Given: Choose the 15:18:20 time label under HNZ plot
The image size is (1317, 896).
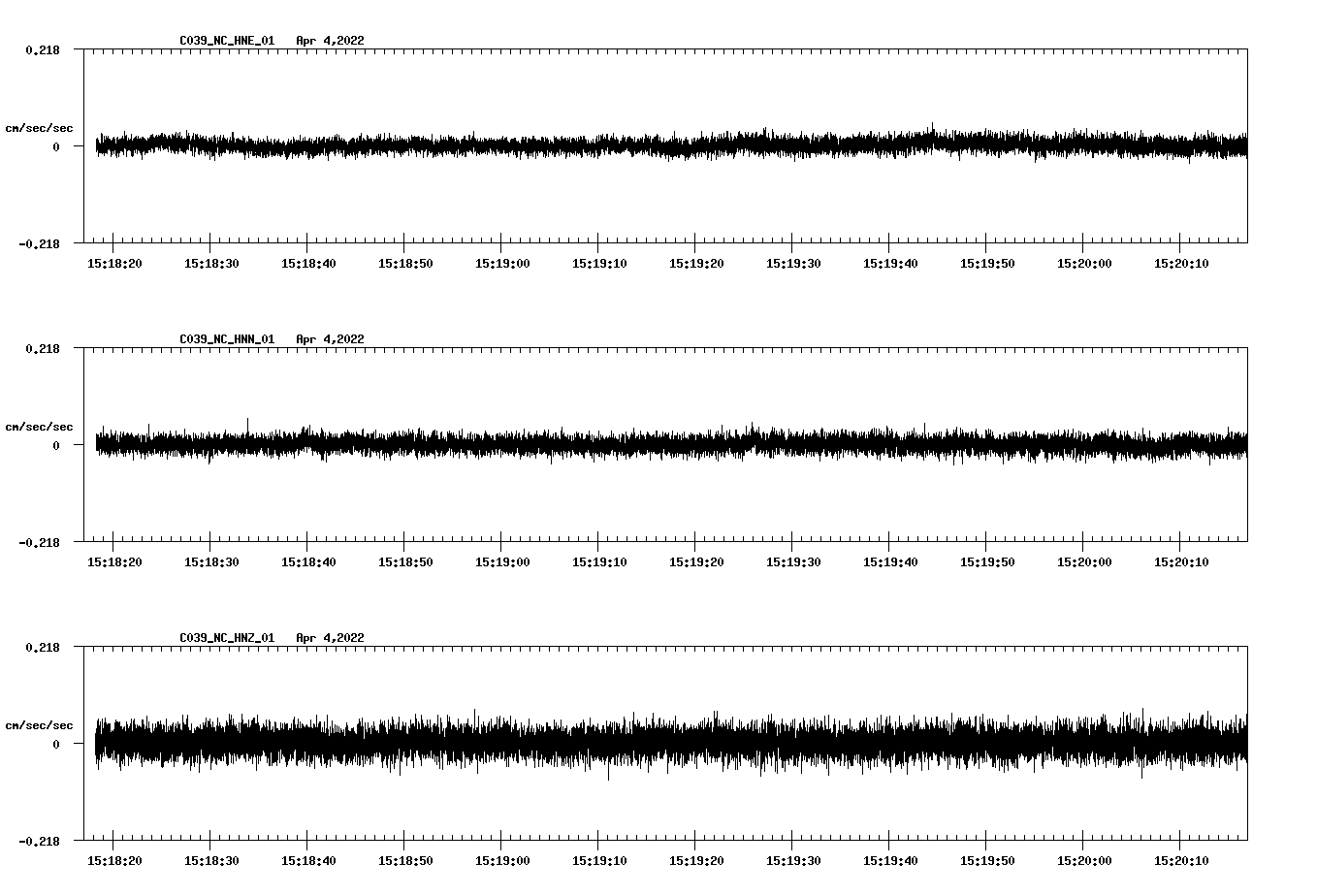Looking at the screenshot, I should [x=114, y=861].
